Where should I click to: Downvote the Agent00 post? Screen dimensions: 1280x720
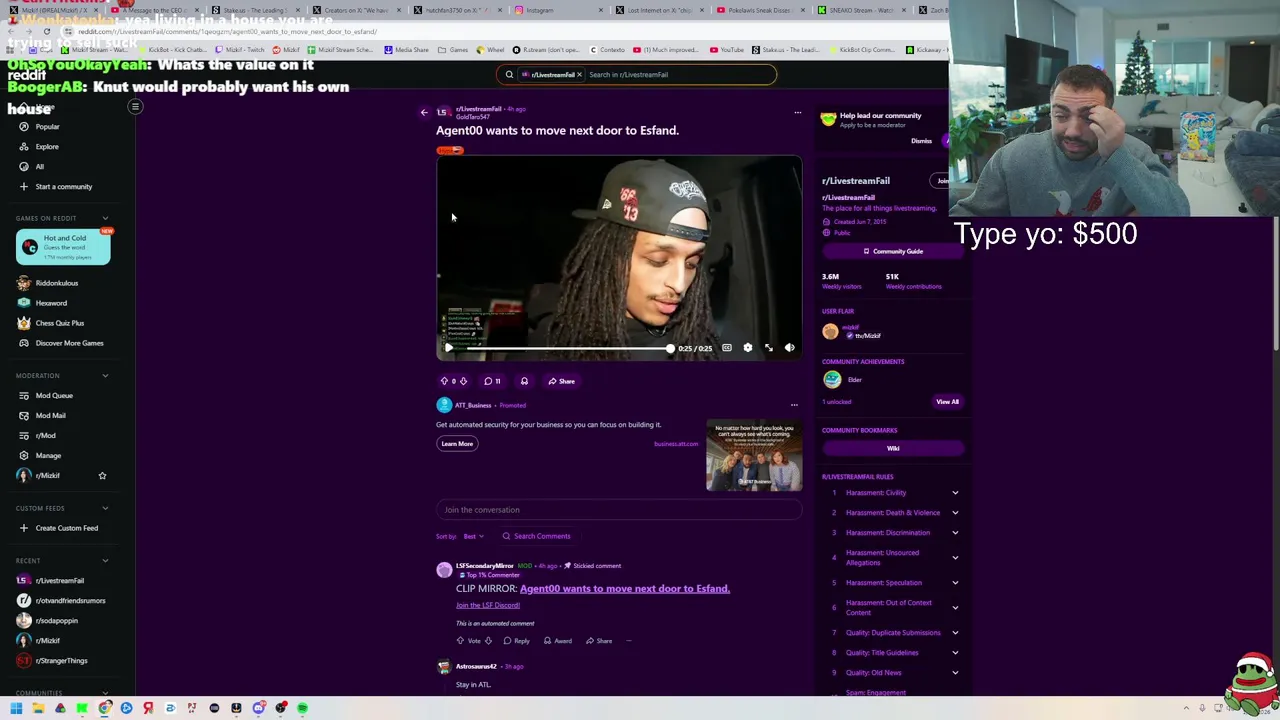463,381
